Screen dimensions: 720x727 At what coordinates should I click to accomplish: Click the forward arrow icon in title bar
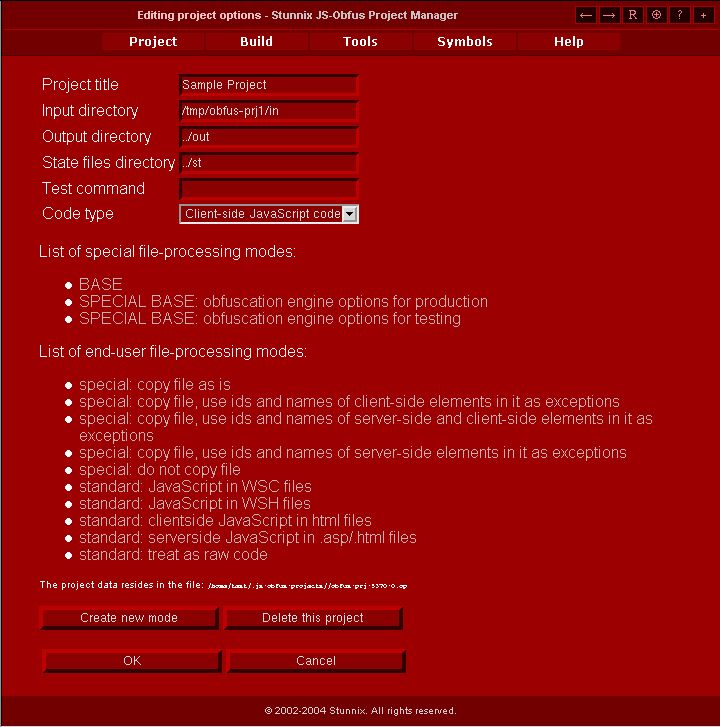(609, 15)
